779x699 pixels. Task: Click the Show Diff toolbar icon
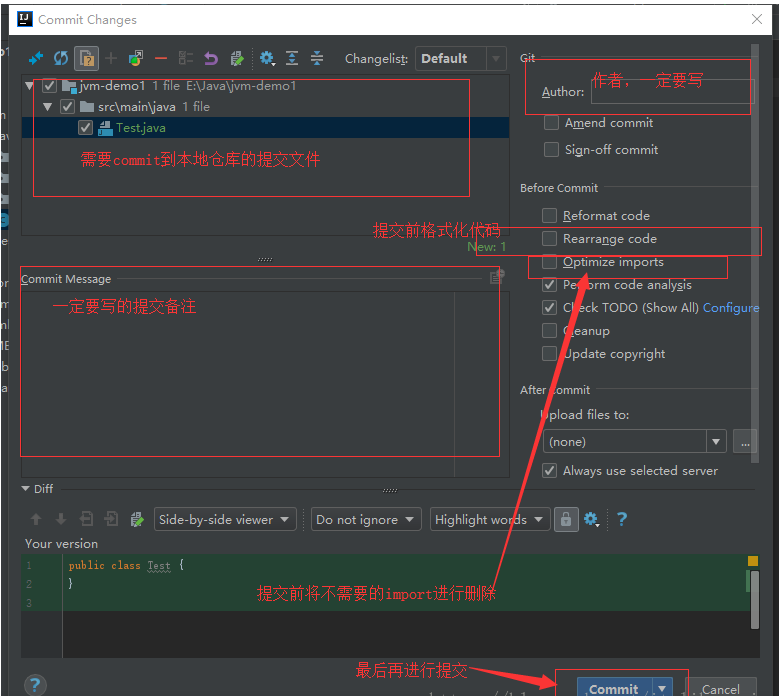[x=36, y=59]
